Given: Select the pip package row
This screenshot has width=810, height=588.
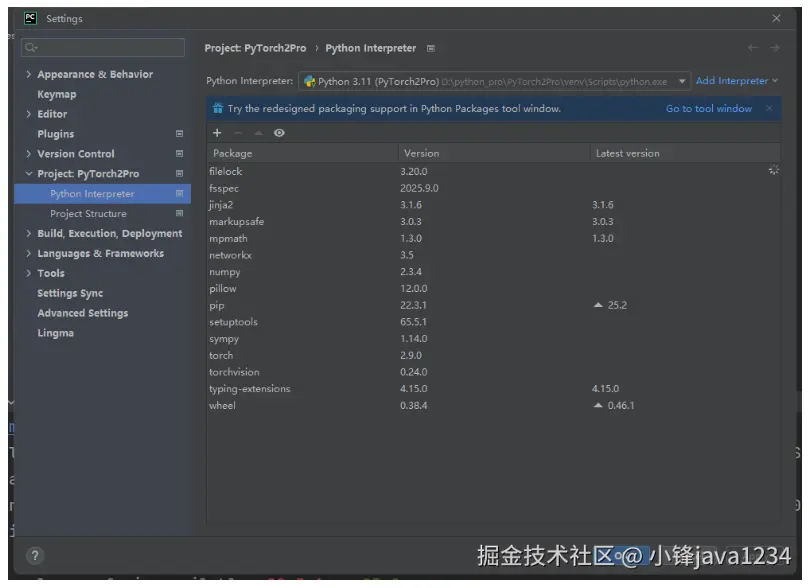Looking at the screenshot, I should click(x=493, y=305).
